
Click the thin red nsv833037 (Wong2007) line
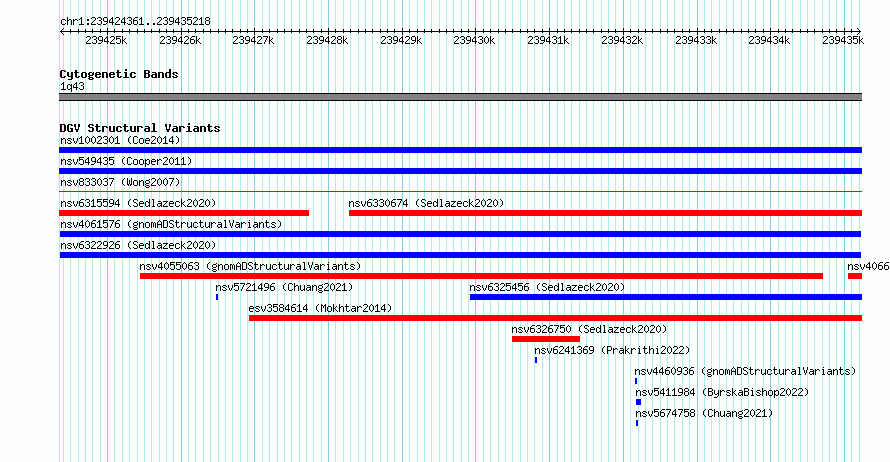pos(460,192)
